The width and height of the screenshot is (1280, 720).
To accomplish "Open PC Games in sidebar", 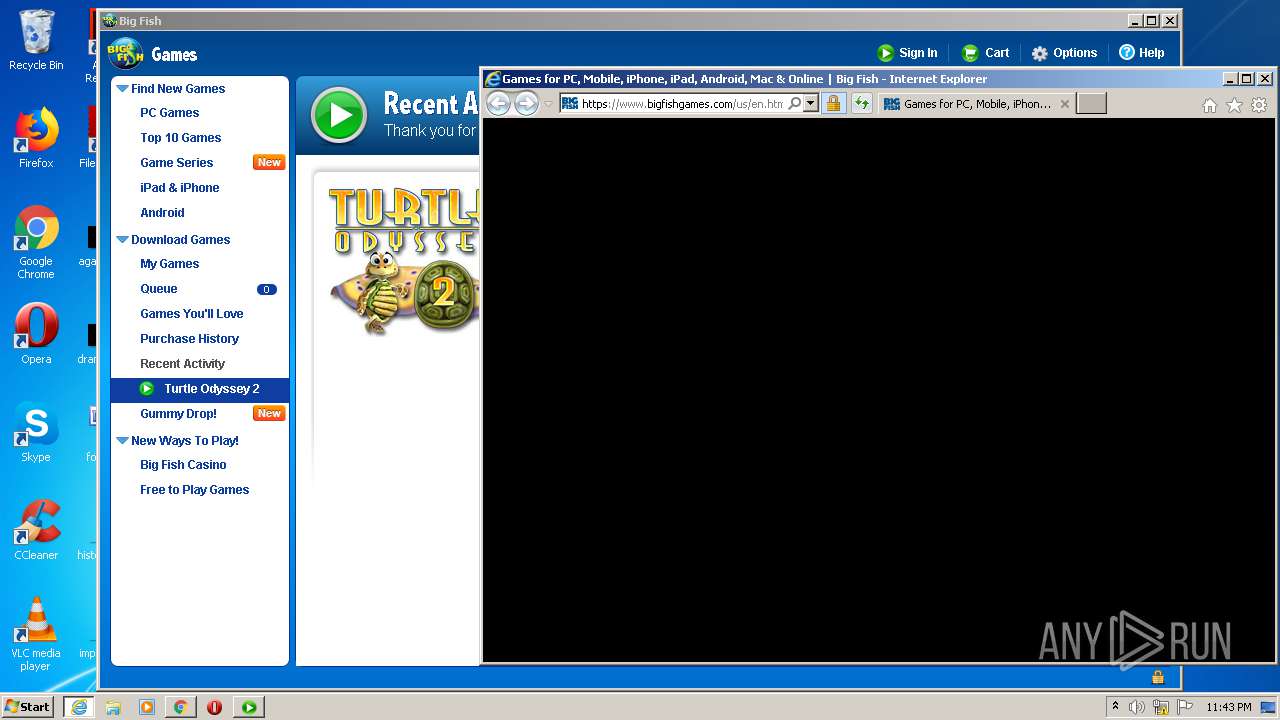I will [169, 113].
